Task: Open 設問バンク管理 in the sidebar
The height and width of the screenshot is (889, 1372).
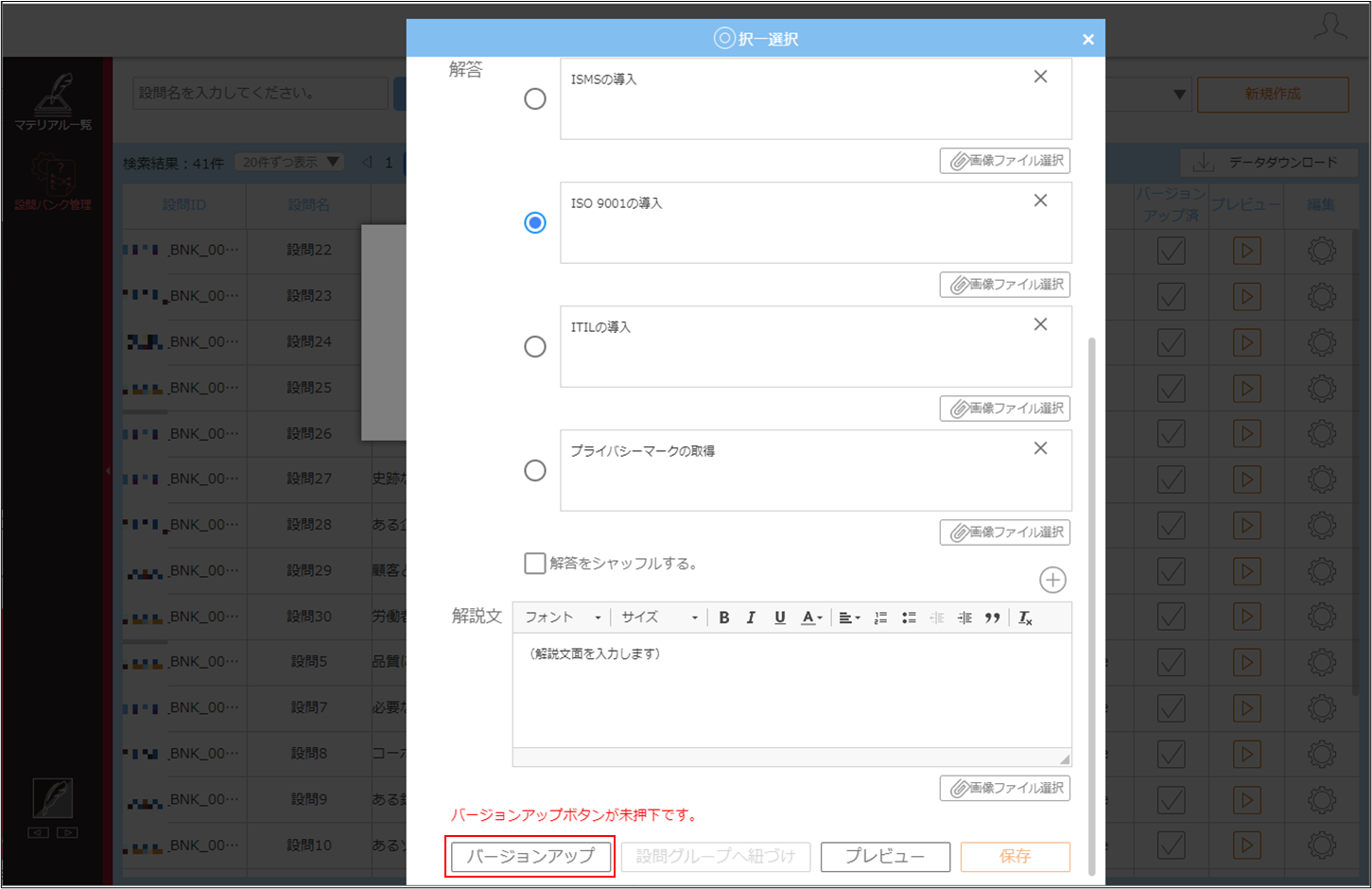Action: coord(53,183)
